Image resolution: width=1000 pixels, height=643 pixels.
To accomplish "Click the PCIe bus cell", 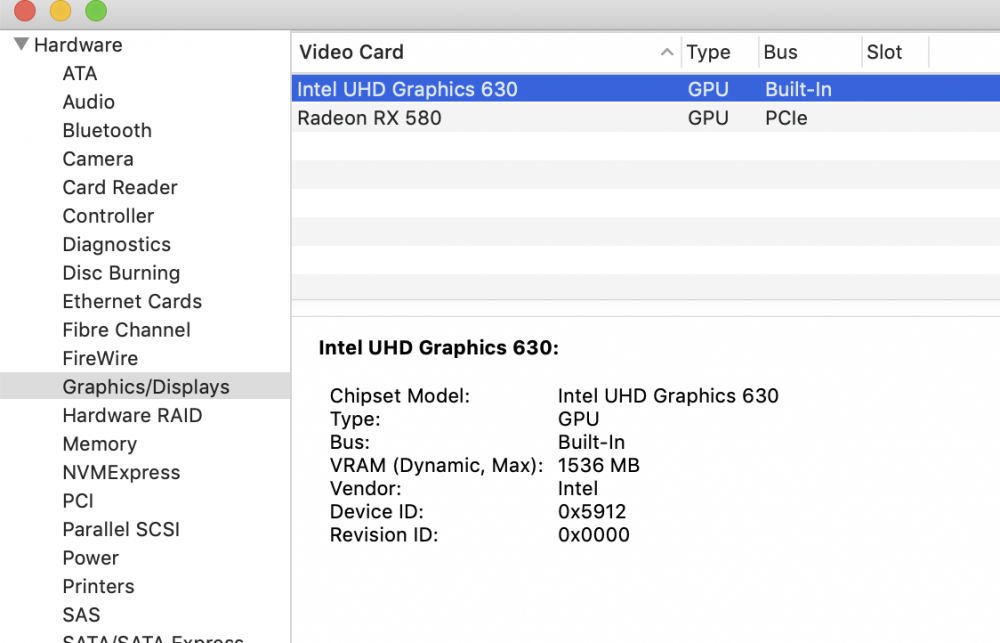I will pyautogui.click(x=786, y=118).
